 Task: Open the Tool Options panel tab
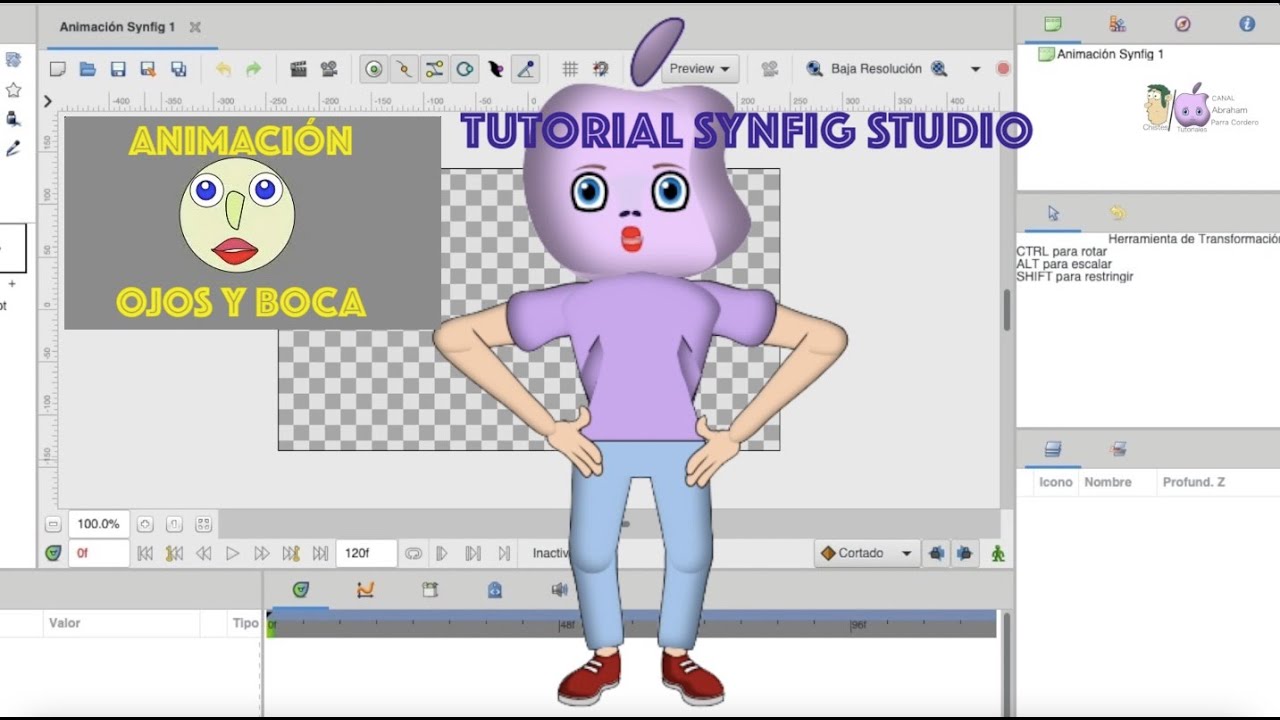1053,213
